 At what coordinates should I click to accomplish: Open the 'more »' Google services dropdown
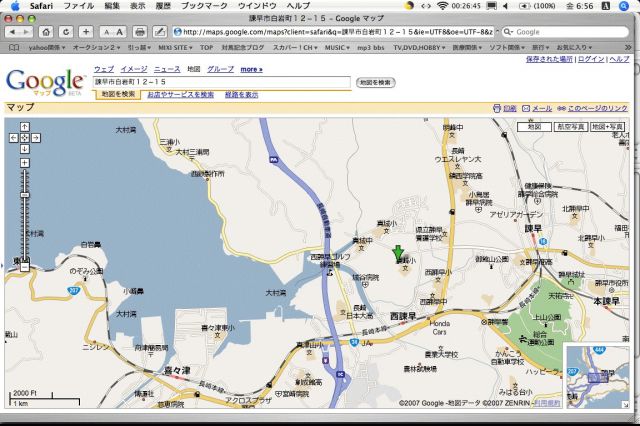tap(251, 69)
